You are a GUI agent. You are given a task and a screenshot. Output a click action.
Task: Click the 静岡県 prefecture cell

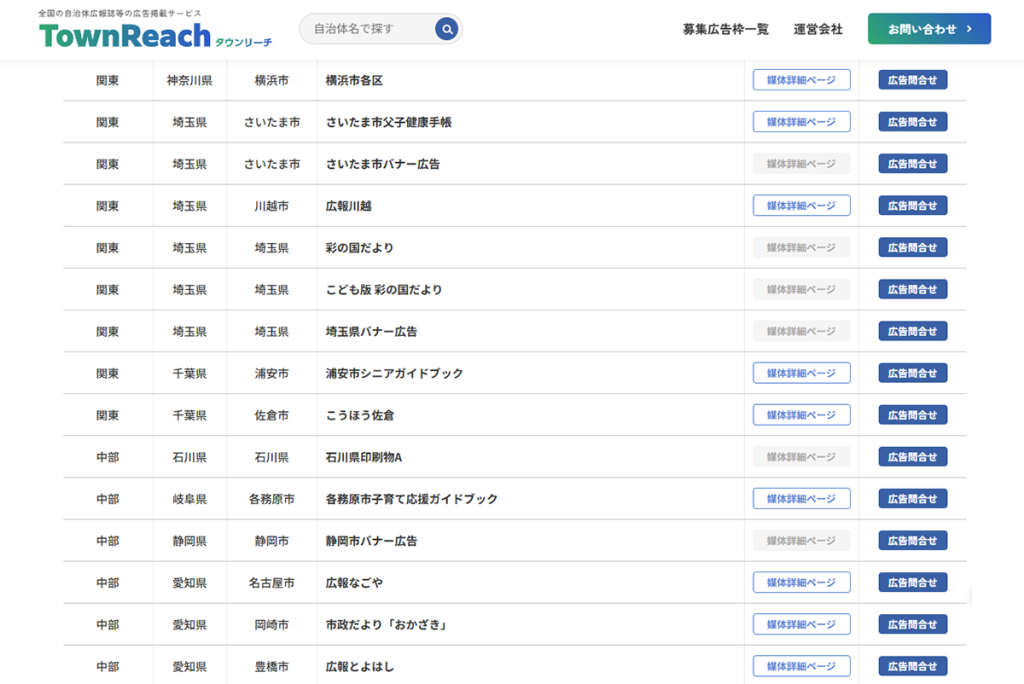(189, 541)
